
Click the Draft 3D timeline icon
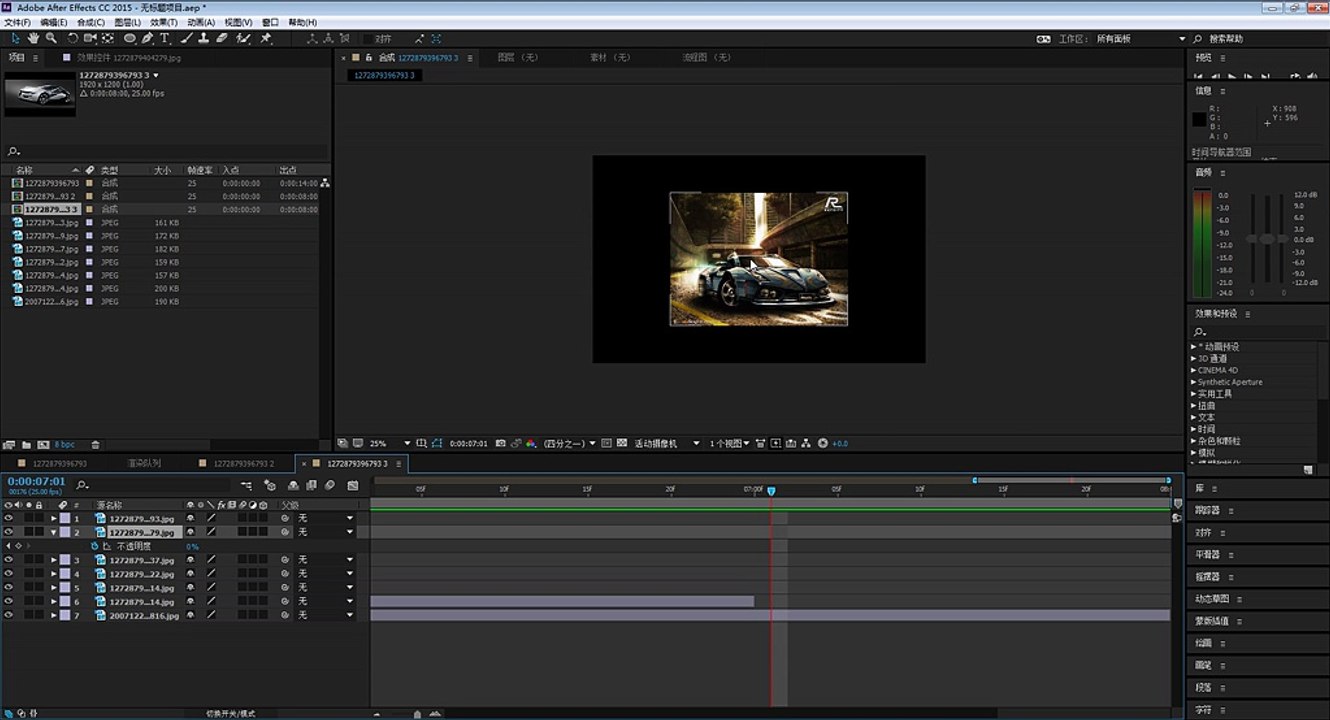point(269,485)
